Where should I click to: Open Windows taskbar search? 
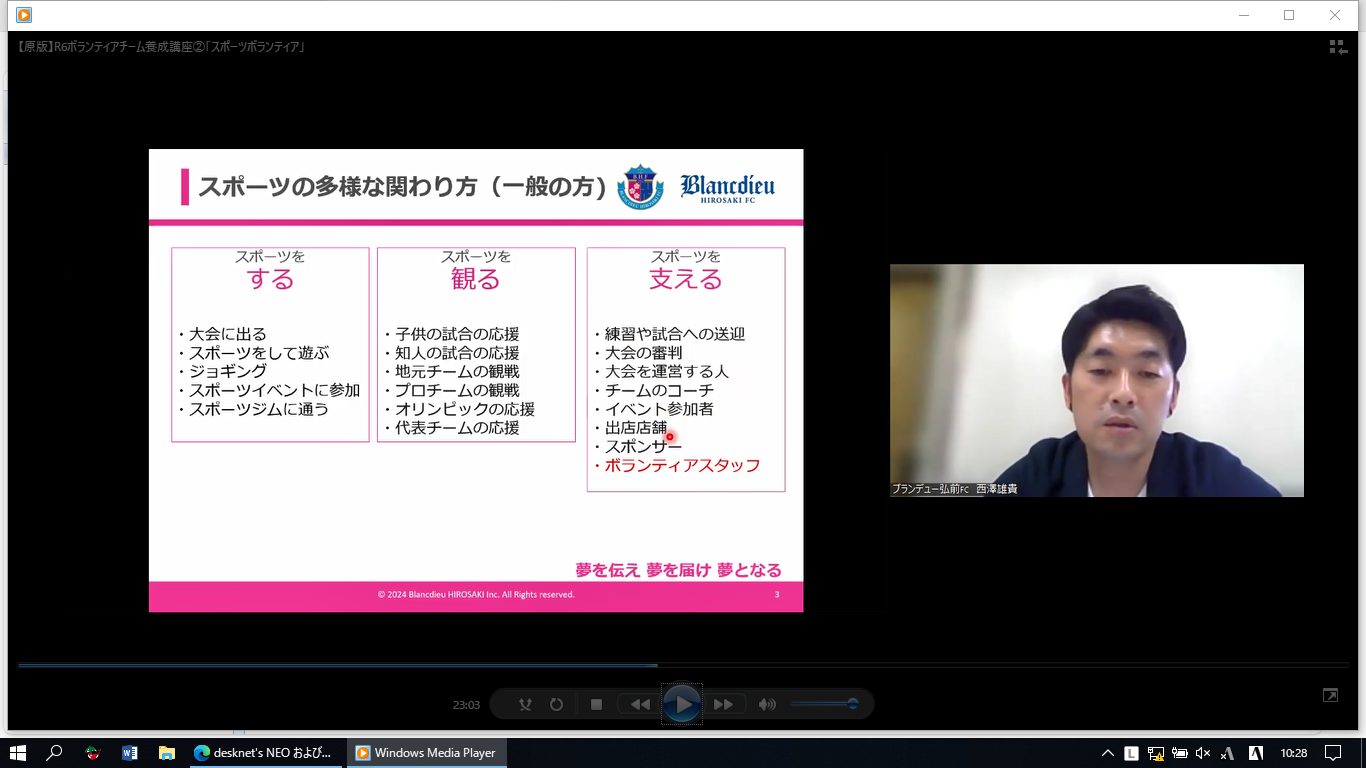55,753
